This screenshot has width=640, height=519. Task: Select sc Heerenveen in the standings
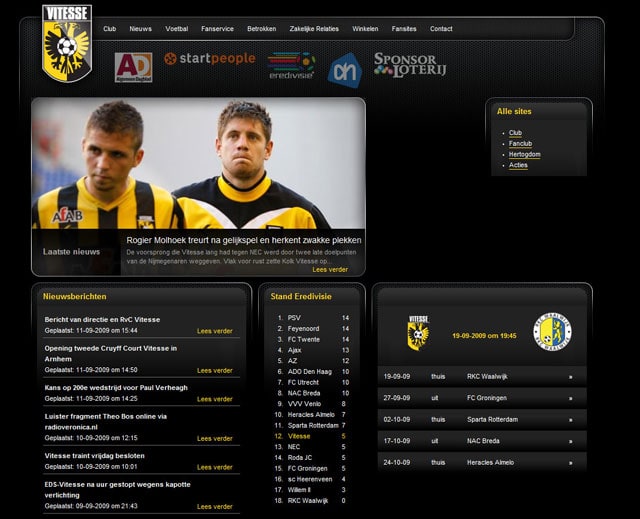coord(312,479)
